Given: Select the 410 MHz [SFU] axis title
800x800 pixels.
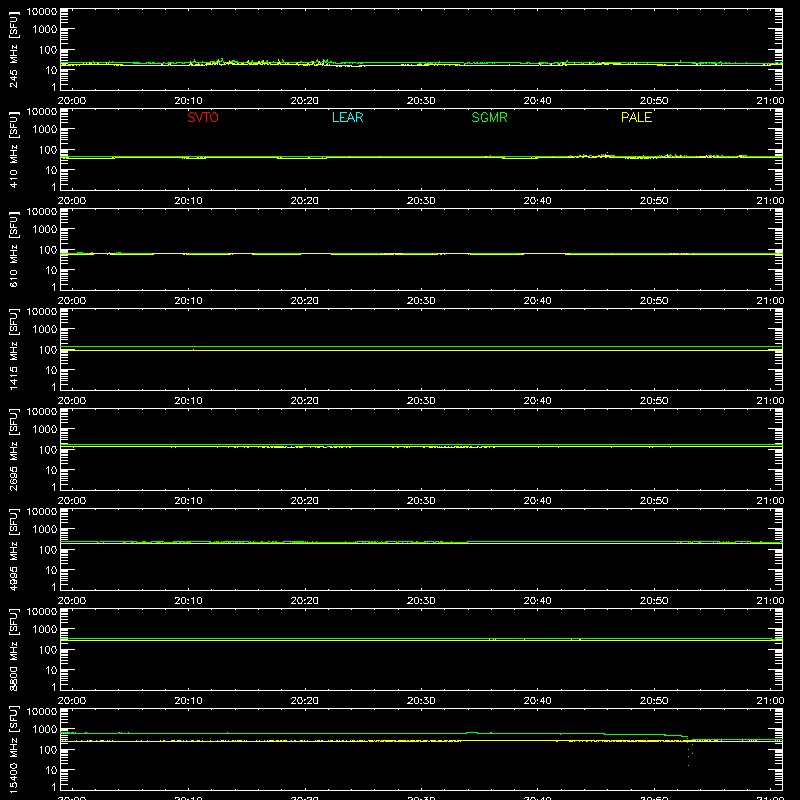Looking at the screenshot, I should pyautogui.click(x=14, y=149).
